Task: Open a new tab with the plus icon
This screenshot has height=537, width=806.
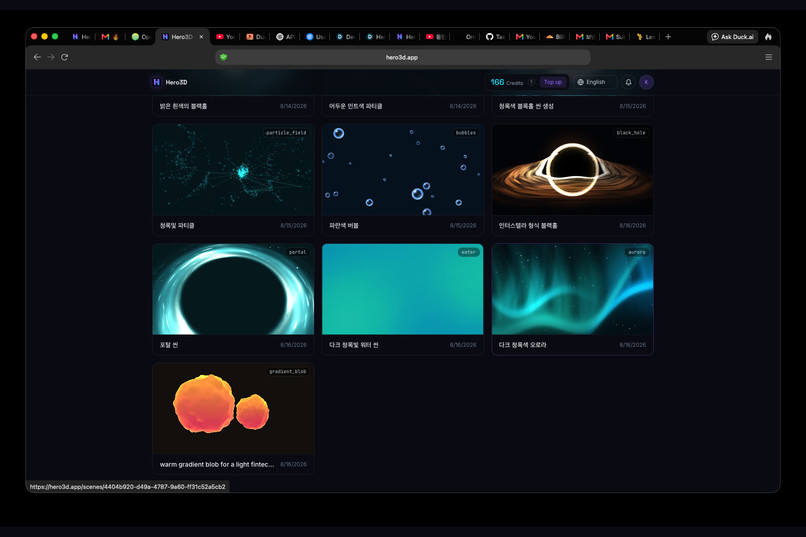Action: 668,36
